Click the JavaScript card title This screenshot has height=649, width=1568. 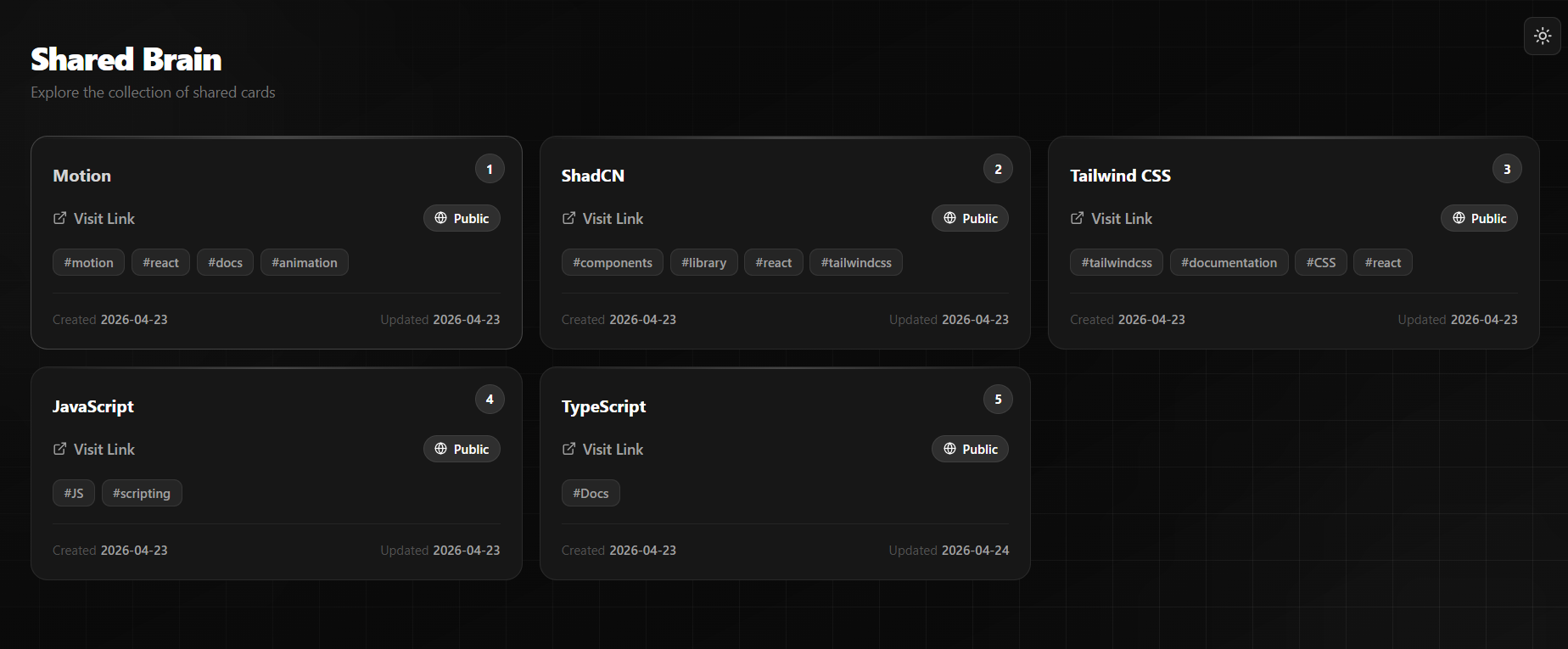pos(93,406)
